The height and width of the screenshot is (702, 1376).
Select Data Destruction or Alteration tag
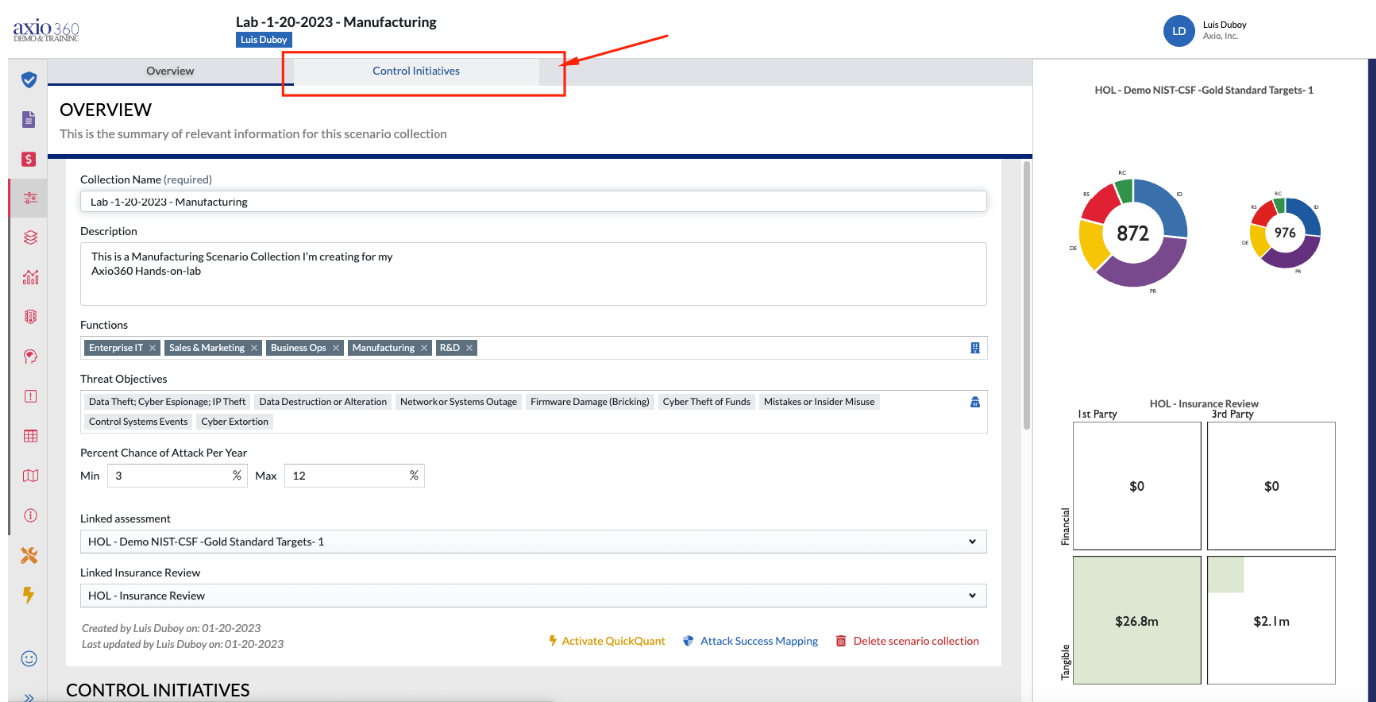pos(323,402)
